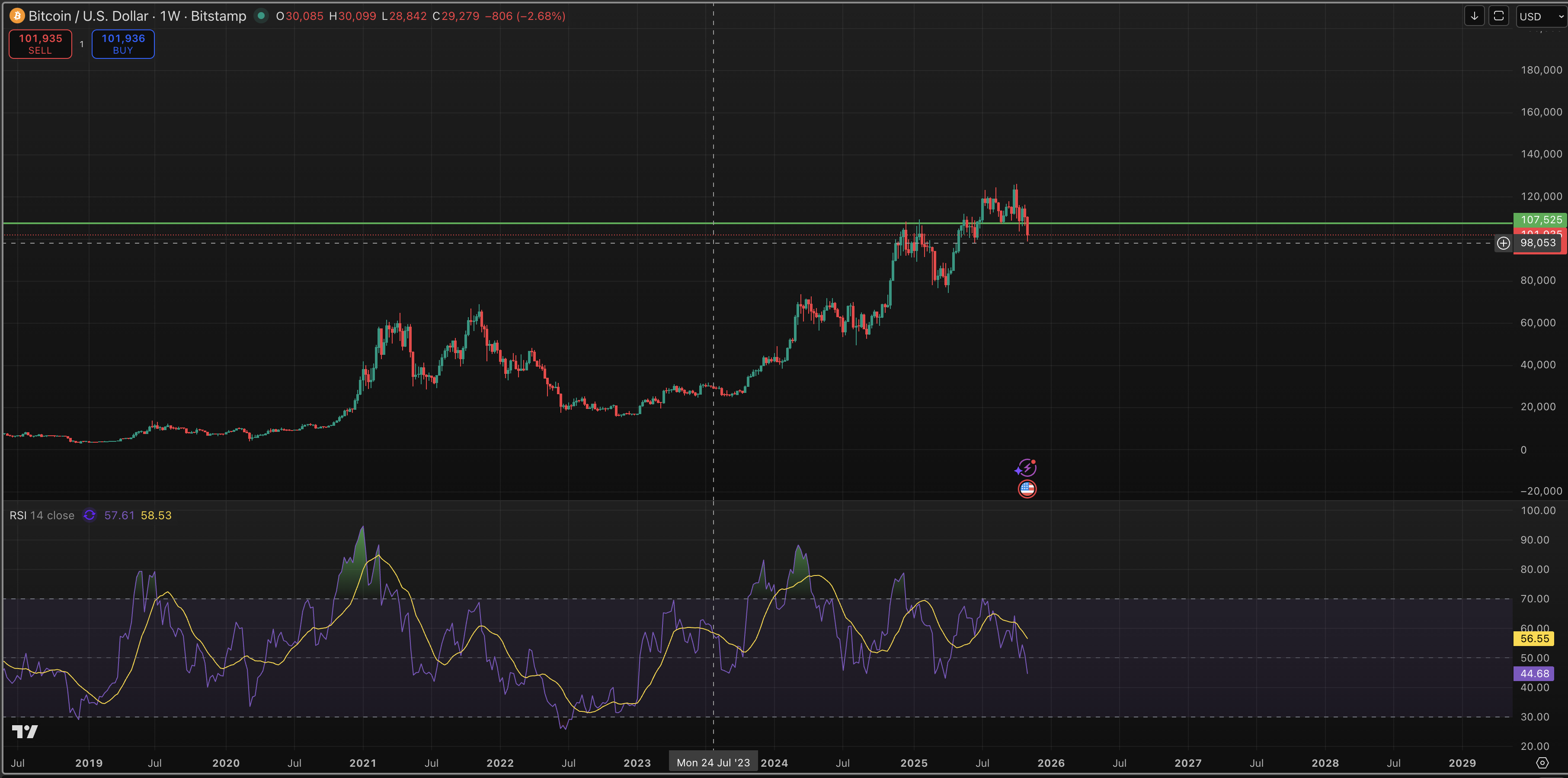Click the purple 44.68 RSI value label
Screen dimensions: 1568x778
1534,673
